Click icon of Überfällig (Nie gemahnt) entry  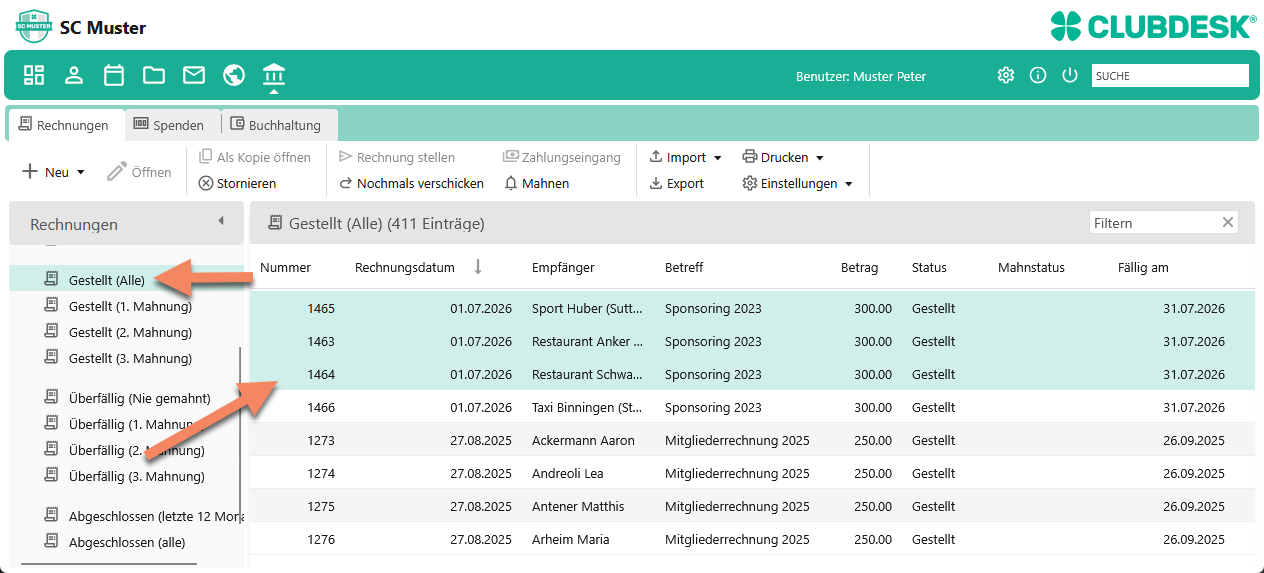pos(51,398)
